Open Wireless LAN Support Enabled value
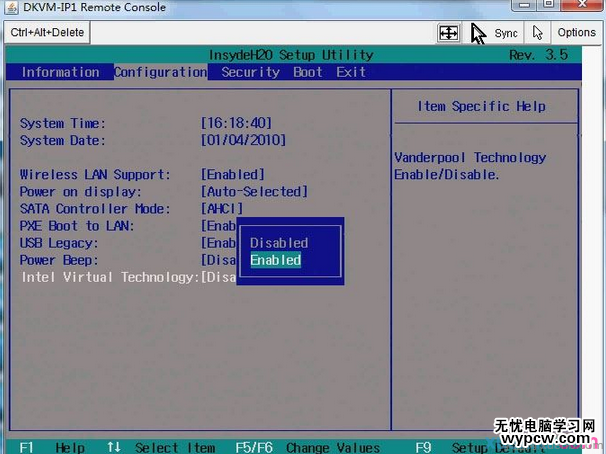Screen dimensions: 606x454 (233, 175)
